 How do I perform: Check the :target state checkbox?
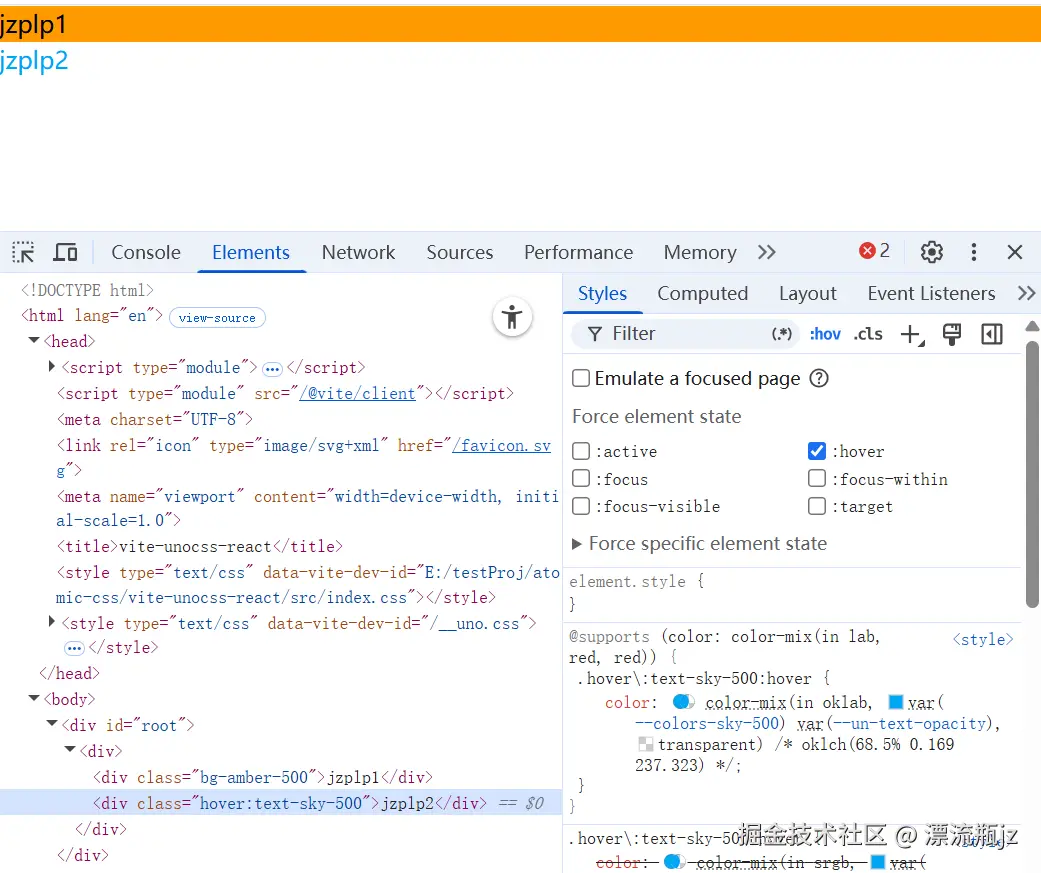[817, 507]
